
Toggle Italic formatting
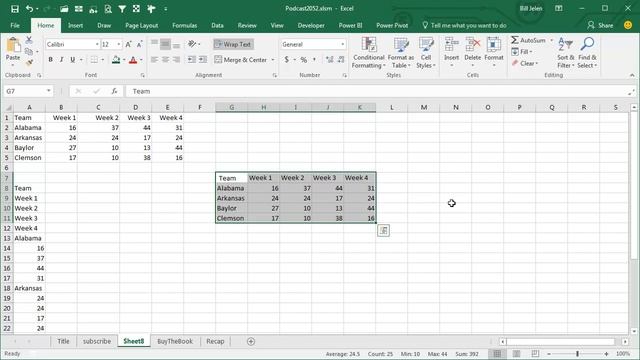coord(62,60)
